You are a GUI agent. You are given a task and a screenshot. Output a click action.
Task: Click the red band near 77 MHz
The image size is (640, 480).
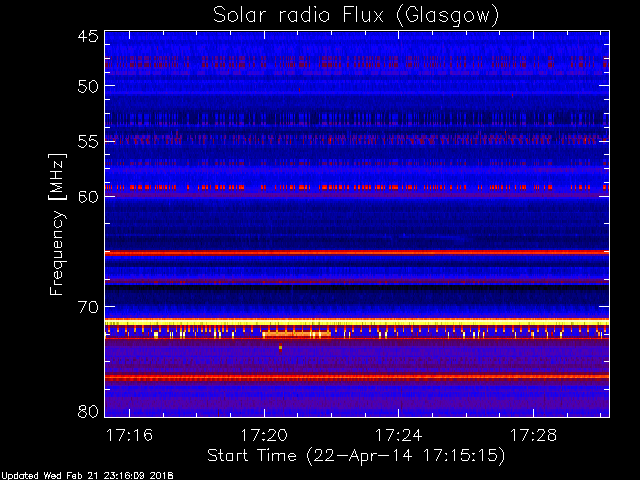click(x=357, y=378)
